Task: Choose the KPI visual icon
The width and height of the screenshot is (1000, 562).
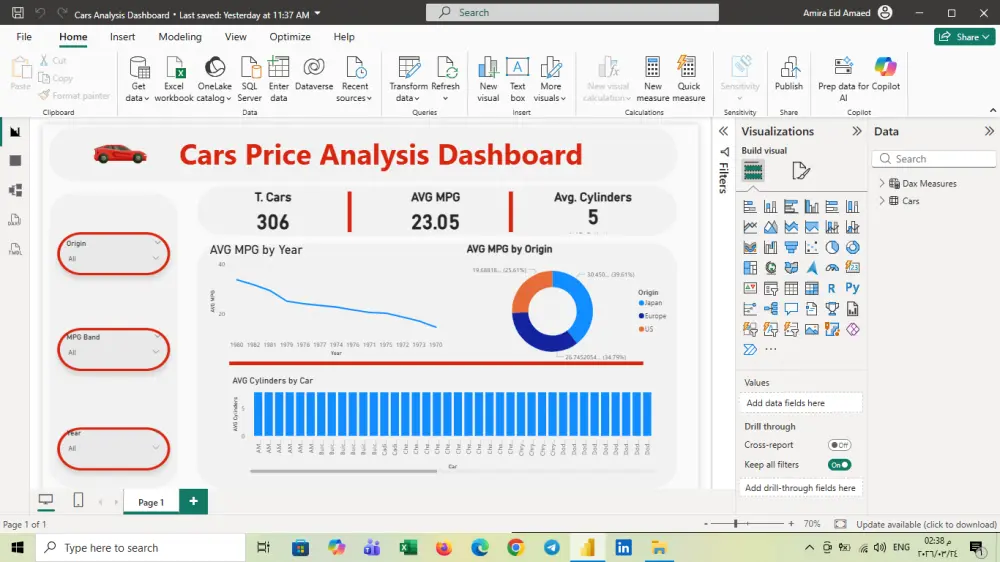Action: [x=750, y=288]
